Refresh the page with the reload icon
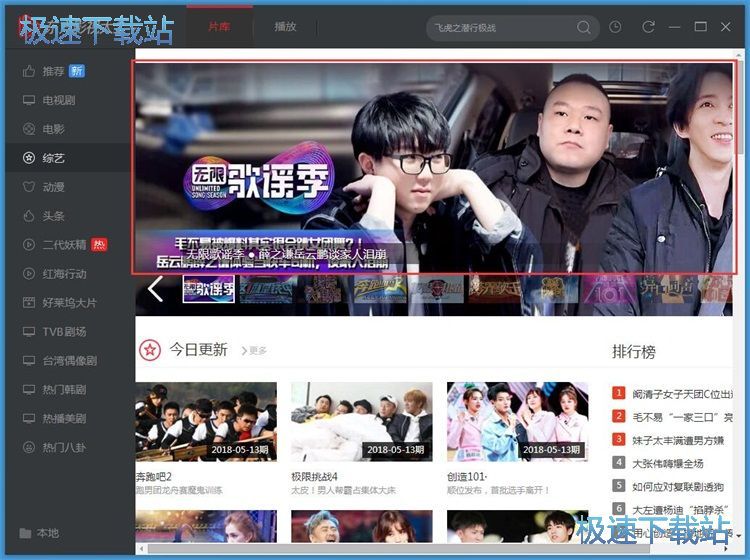This screenshot has width=750, height=560. 648,27
